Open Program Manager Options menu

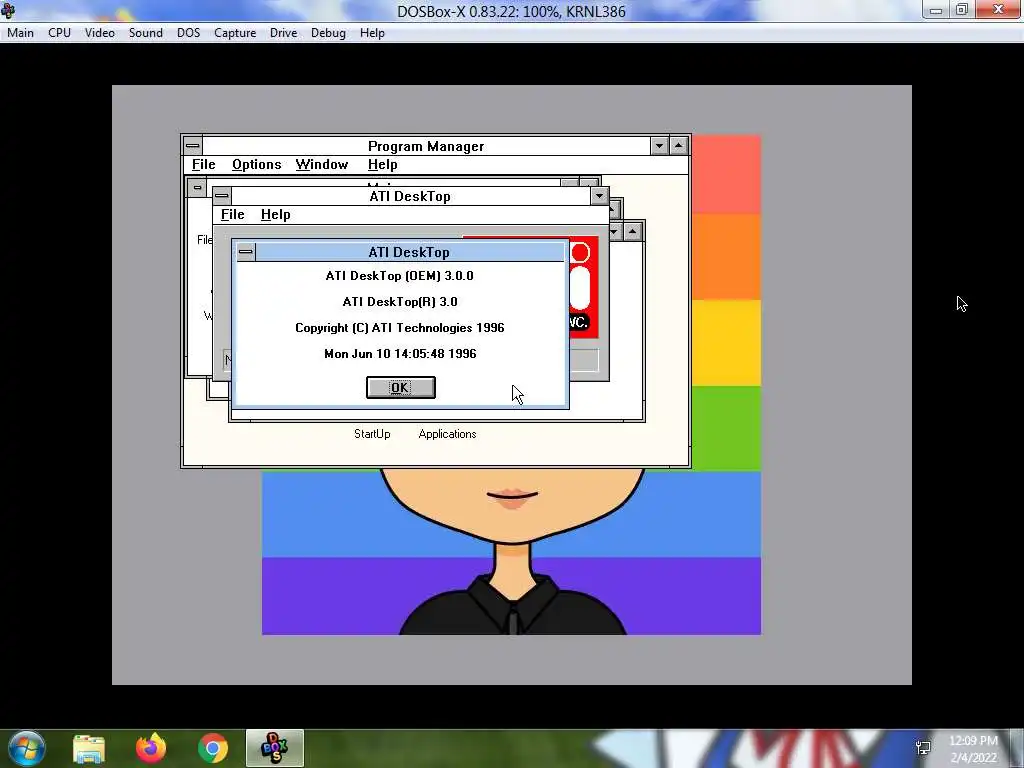pos(257,165)
